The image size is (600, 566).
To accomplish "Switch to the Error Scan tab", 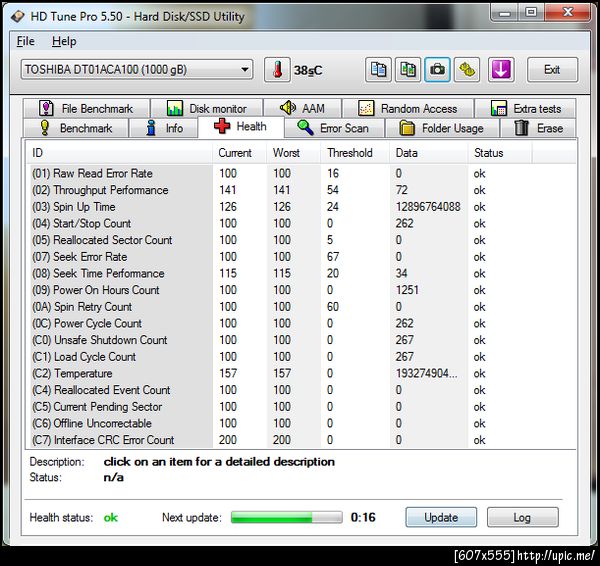I will 334,128.
